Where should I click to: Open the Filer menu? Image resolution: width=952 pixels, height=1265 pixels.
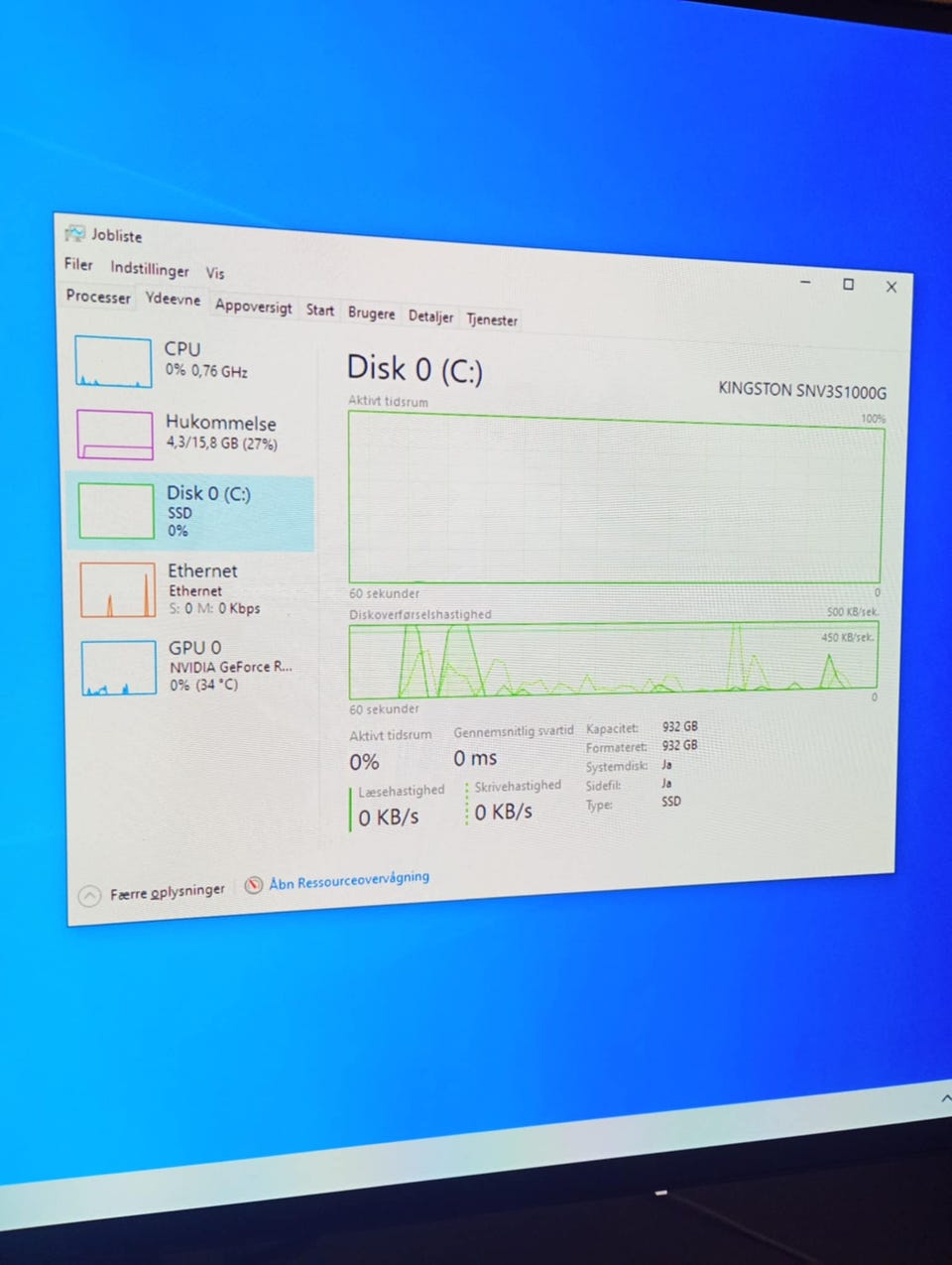[x=78, y=264]
